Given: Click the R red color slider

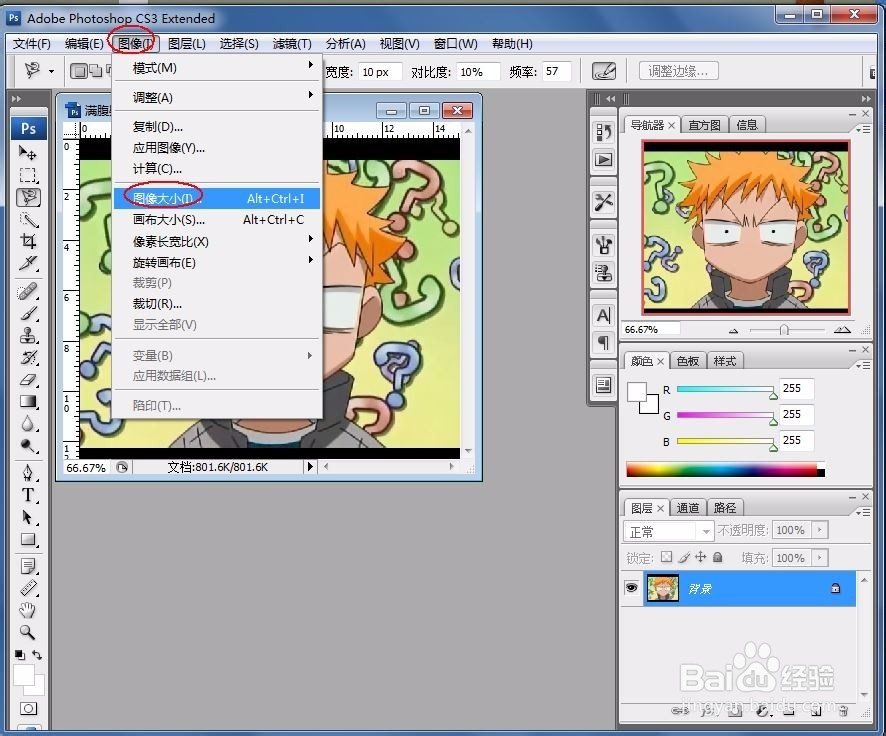Looking at the screenshot, I should coord(725,389).
